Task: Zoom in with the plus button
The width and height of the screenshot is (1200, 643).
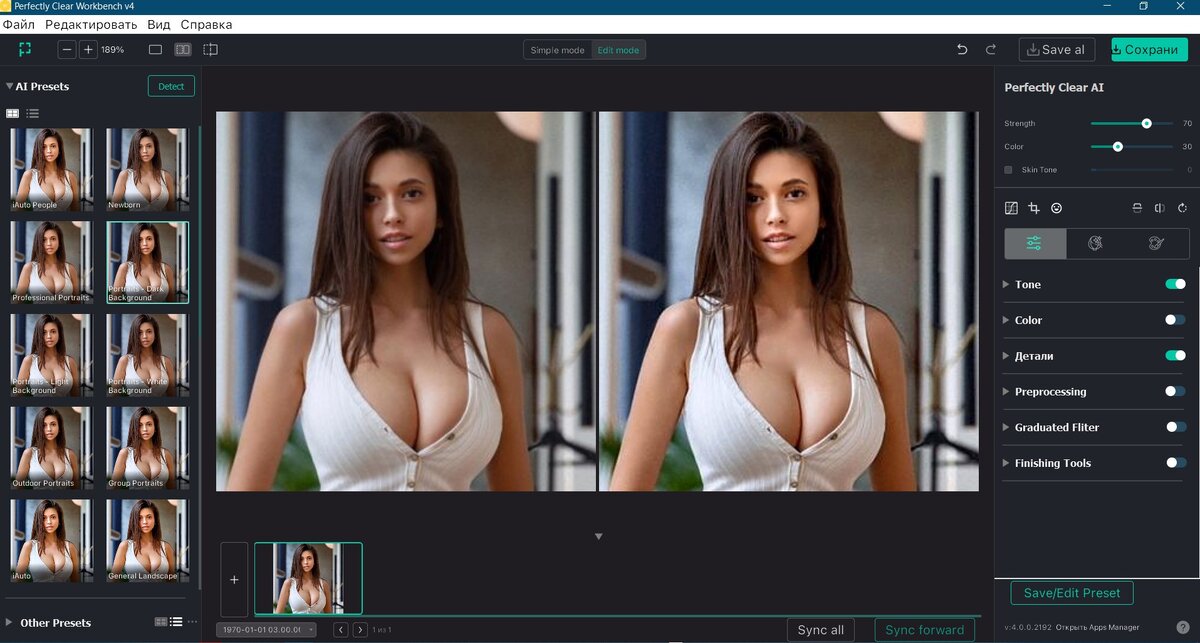Action: tap(88, 49)
